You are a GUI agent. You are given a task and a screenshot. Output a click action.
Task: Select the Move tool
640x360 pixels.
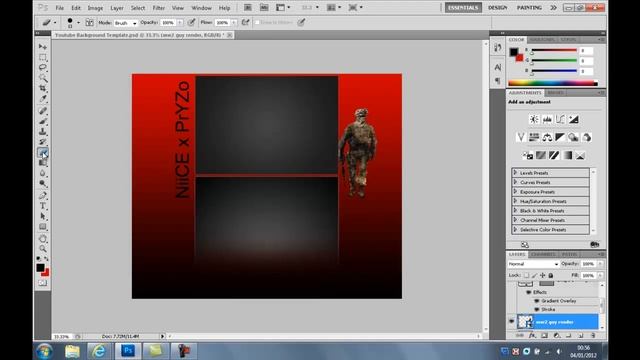[42, 47]
